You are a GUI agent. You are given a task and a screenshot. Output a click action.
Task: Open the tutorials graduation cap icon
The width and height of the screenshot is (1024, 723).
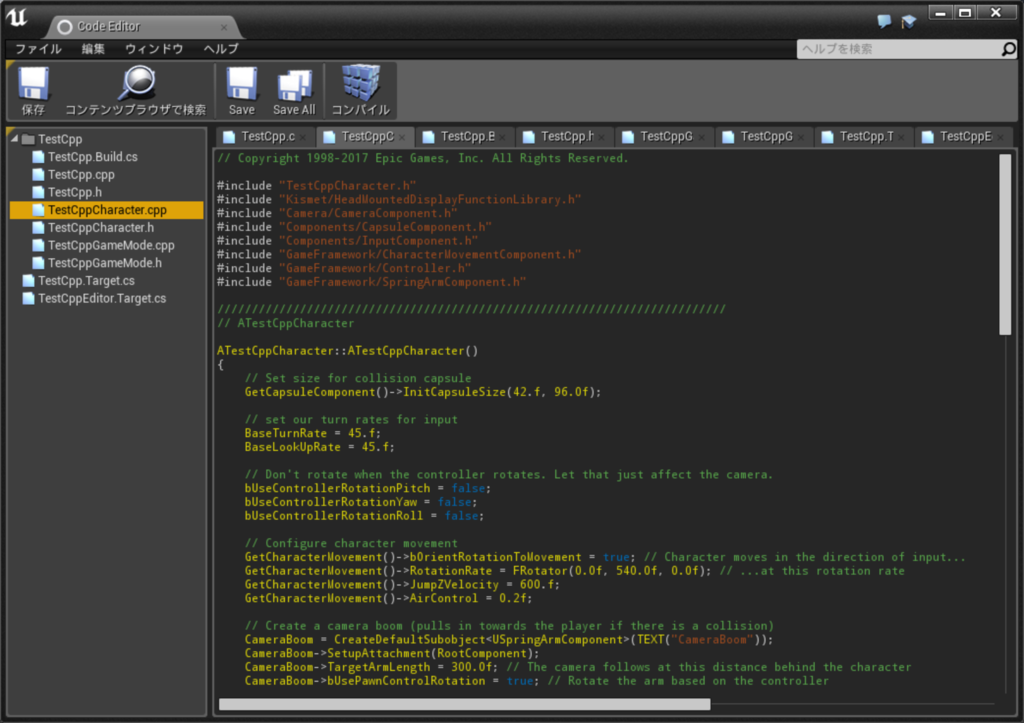(x=908, y=22)
